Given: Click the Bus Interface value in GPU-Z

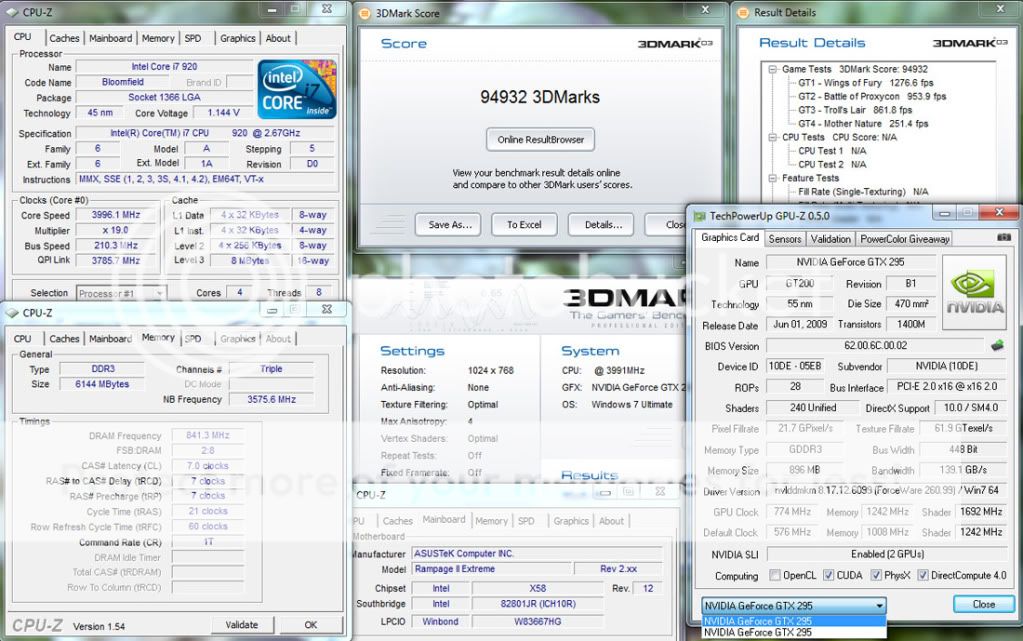Looking at the screenshot, I should coord(947,386).
